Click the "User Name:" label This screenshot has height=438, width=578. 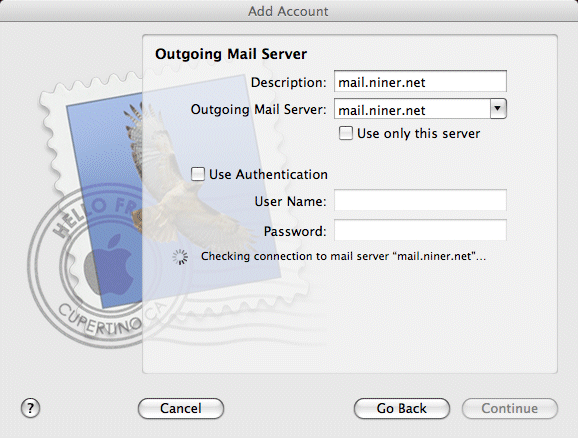290,201
